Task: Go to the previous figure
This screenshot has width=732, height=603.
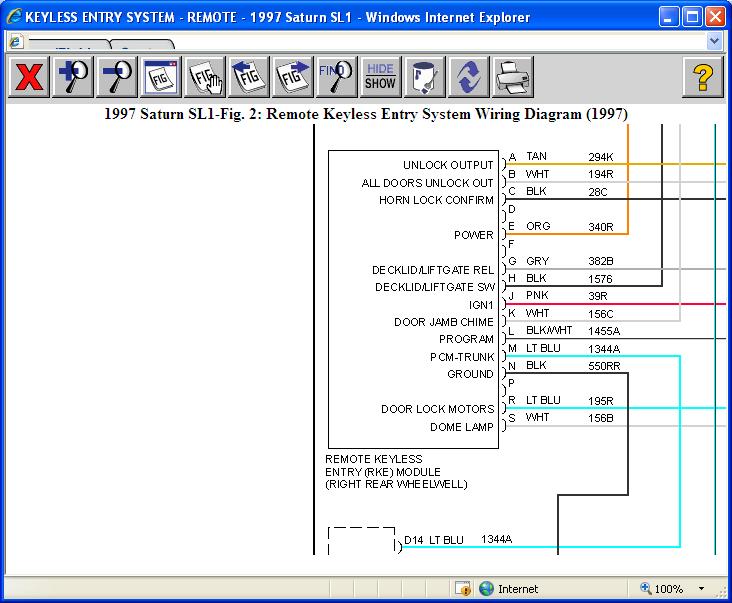Action: [x=249, y=77]
